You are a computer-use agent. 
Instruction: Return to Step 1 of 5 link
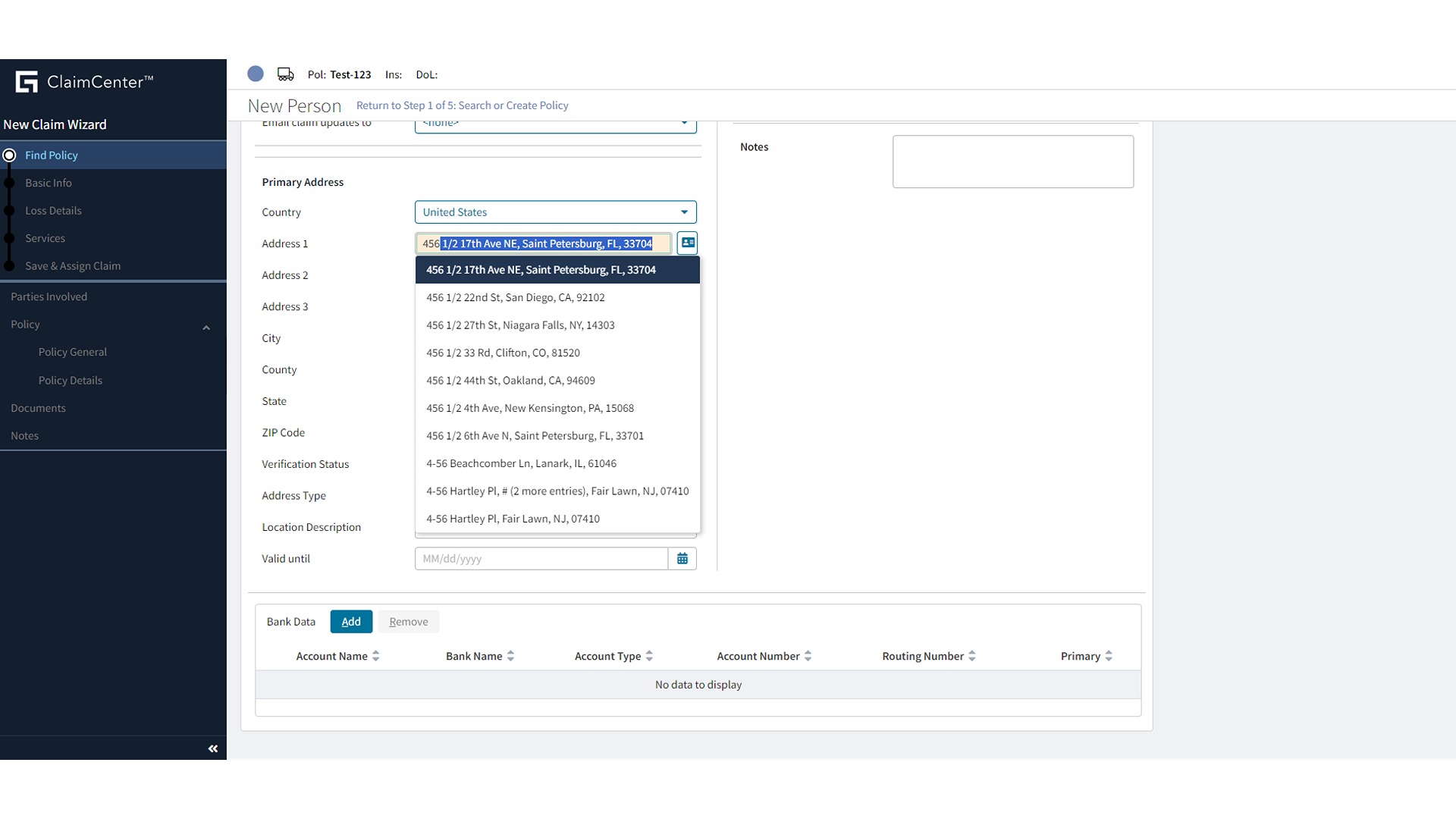click(462, 105)
